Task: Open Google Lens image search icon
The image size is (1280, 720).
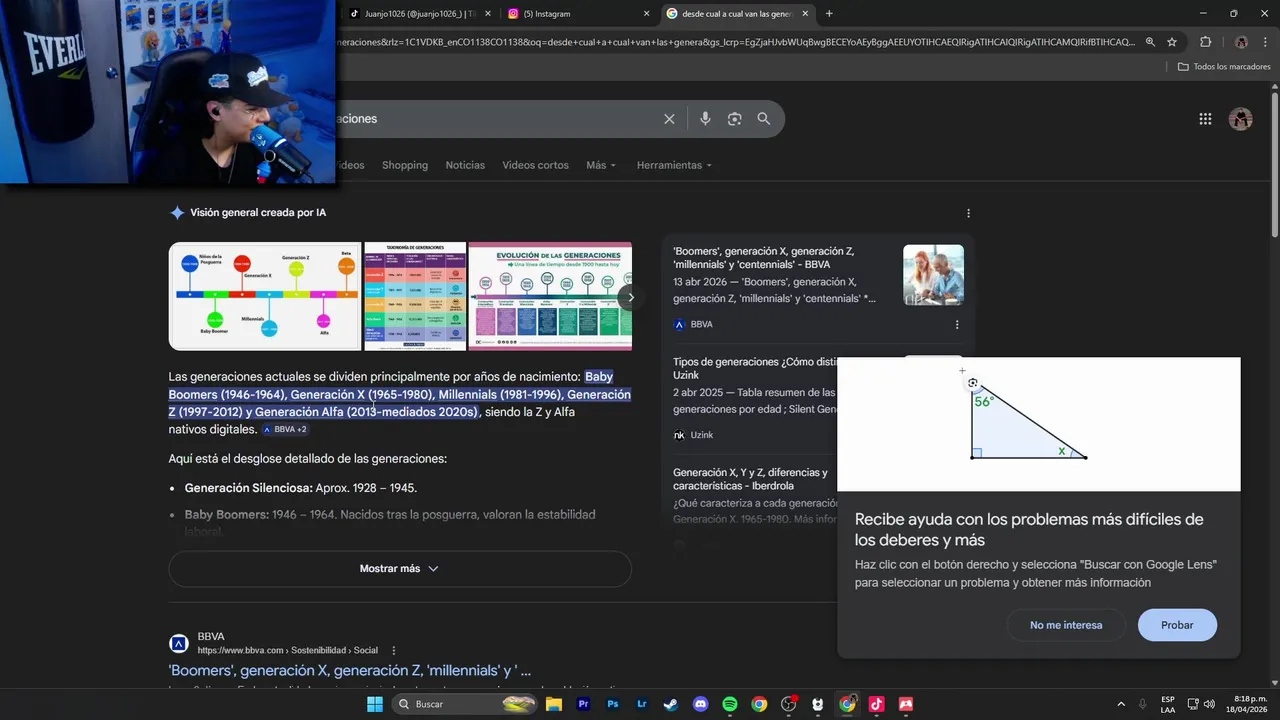Action: pos(734,119)
